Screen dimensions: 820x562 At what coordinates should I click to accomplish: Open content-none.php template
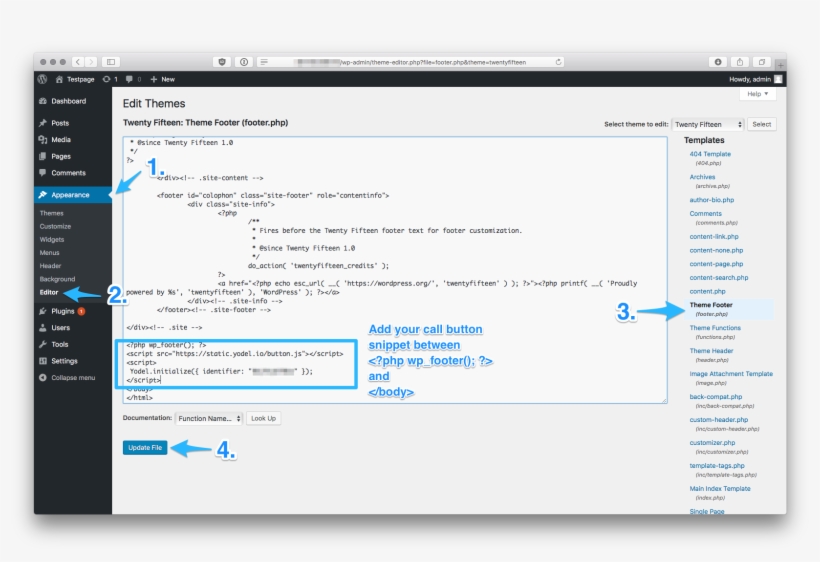click(716, 250)
